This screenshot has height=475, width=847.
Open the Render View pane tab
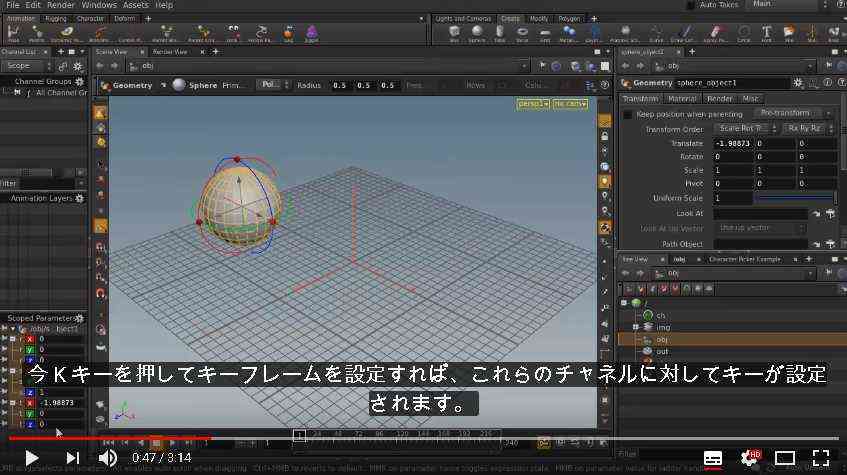170,52
